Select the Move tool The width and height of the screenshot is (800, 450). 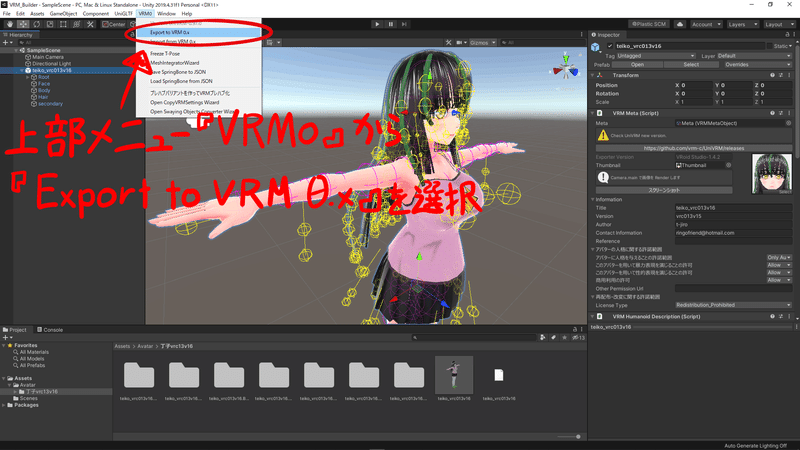click(x=23, y=24)
